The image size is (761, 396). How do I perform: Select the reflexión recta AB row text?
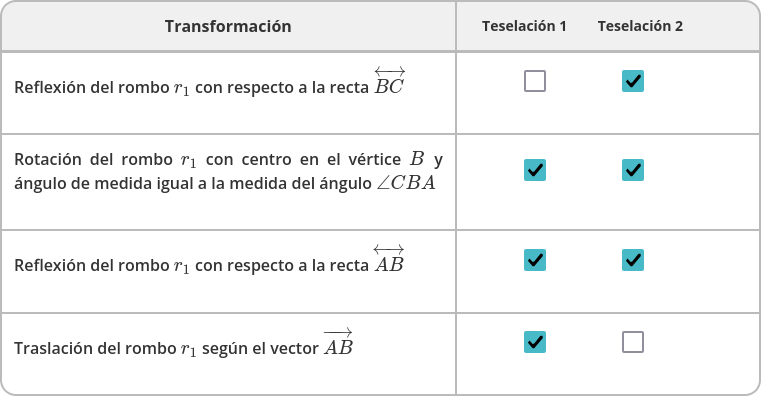(x=210, y=260)
